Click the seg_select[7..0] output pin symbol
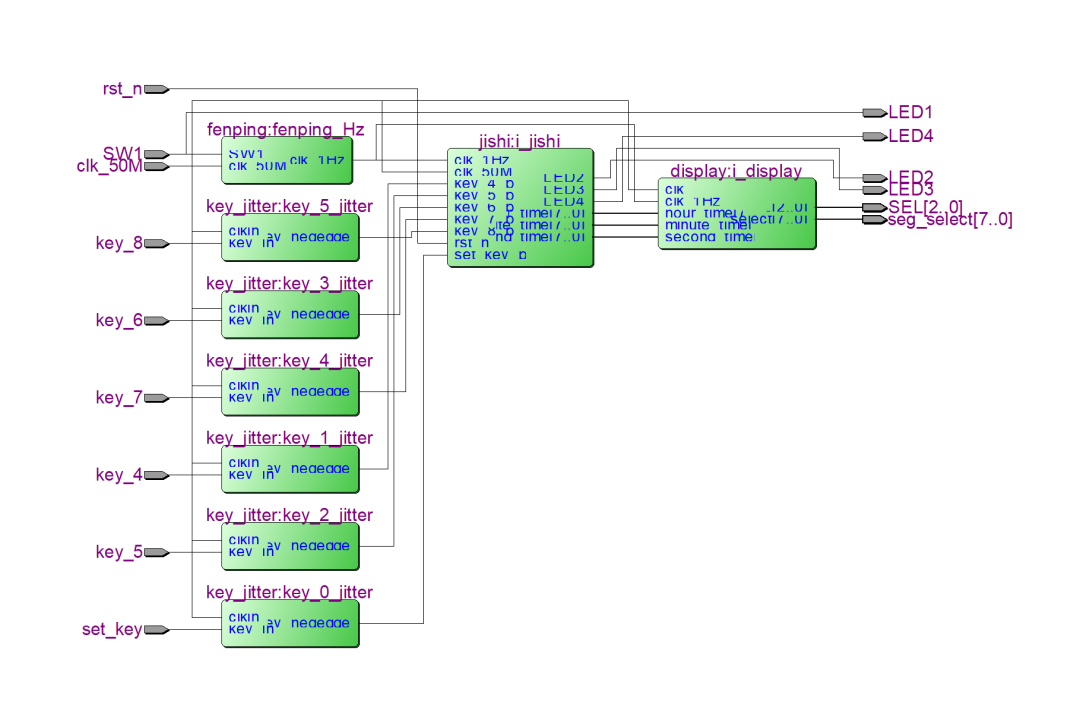Viewport: 1080px width, 701px height. point(873,220)
